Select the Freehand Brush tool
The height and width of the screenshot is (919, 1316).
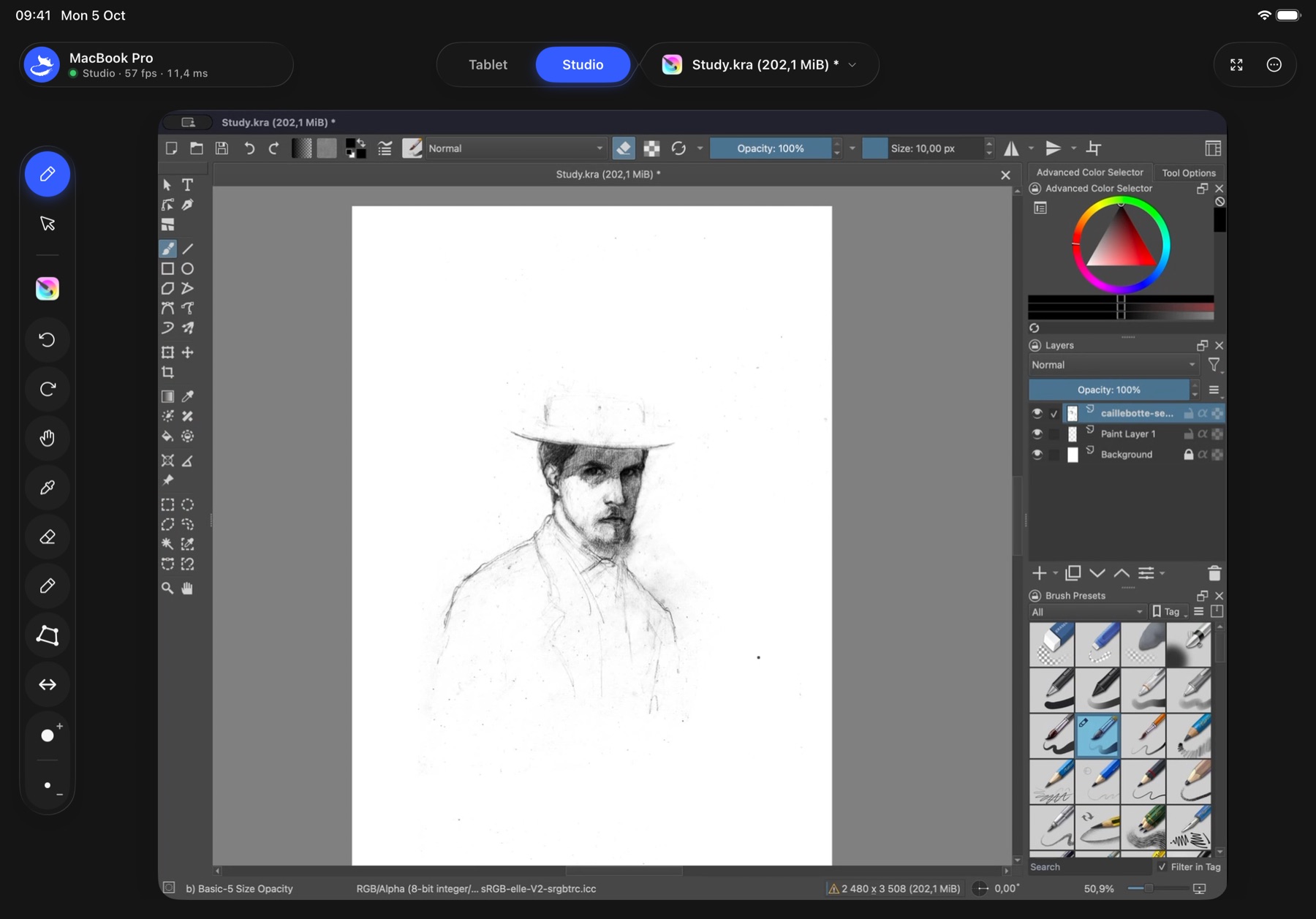pyautogui.click(x=167, y=249)
